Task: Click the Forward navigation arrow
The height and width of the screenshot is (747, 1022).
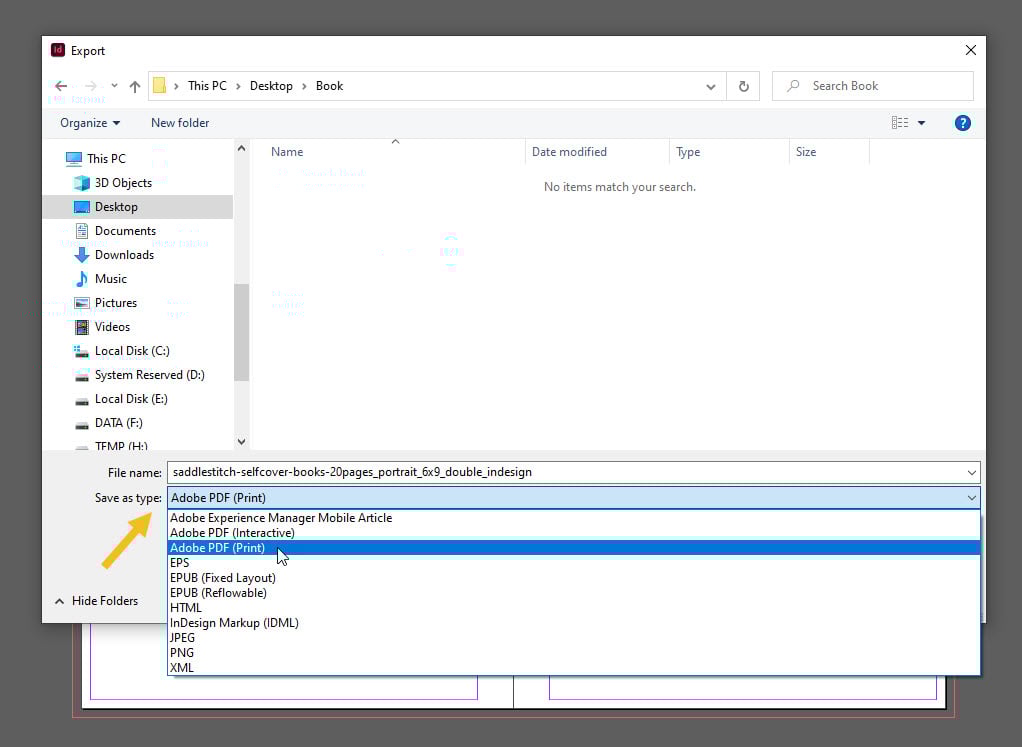Action: [x=91, y=86]
